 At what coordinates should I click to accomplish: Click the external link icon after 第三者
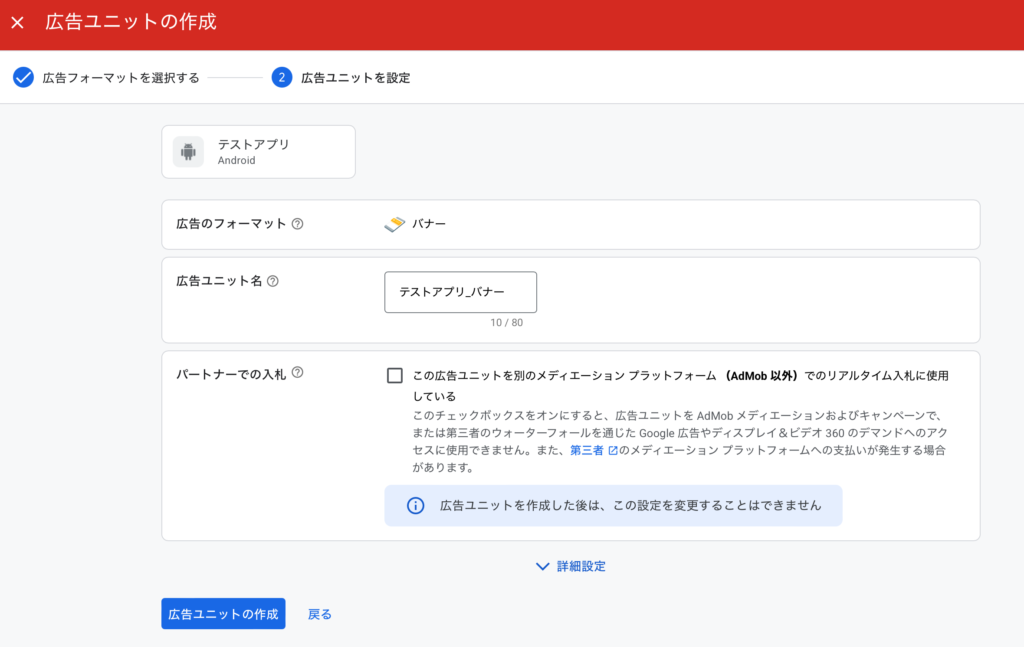click(x=613, y=451)
